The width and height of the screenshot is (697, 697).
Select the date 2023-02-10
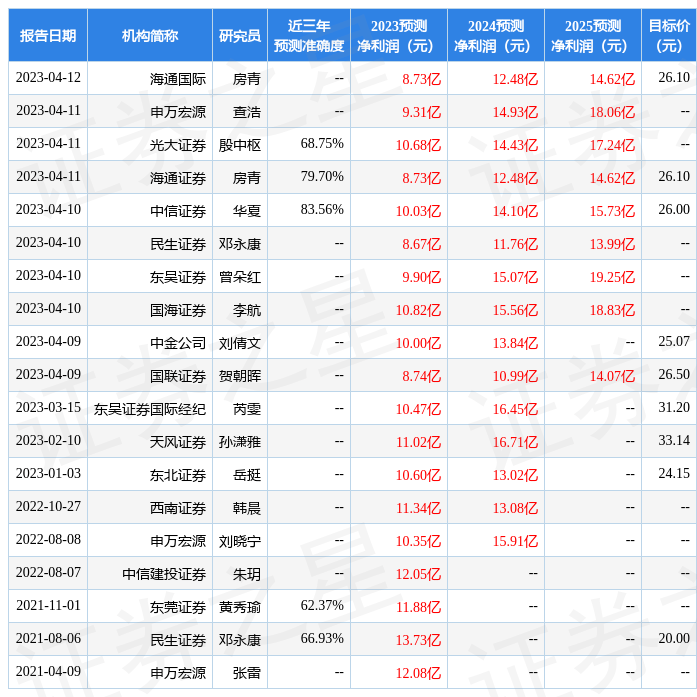pos(48,441)
